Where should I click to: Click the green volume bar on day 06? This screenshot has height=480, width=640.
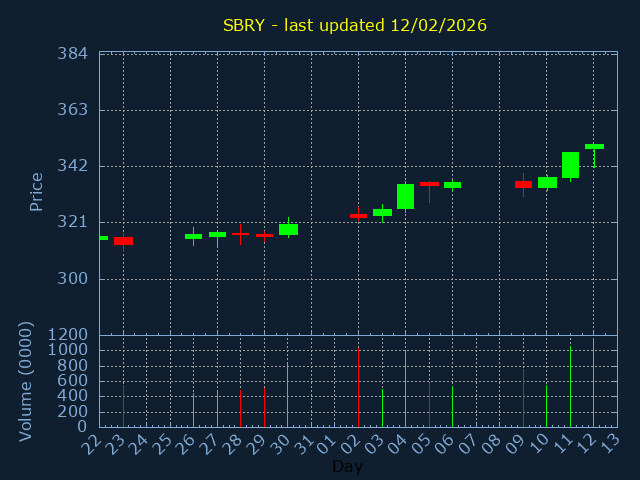pyautogui.click(x=452, y=406)
